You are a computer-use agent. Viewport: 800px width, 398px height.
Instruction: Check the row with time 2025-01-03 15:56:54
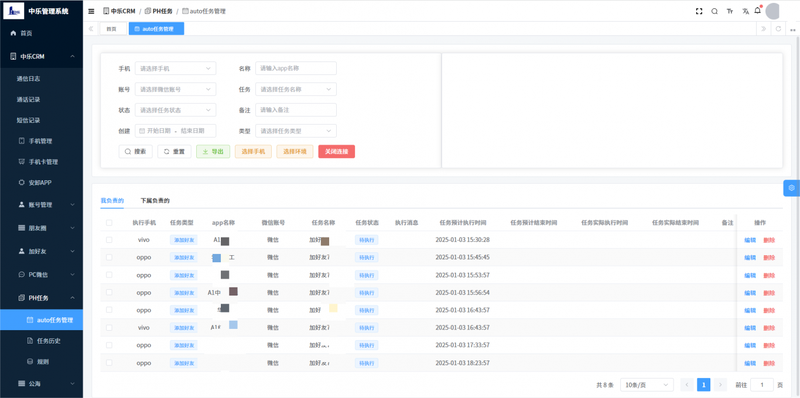(x=109, y=292)
